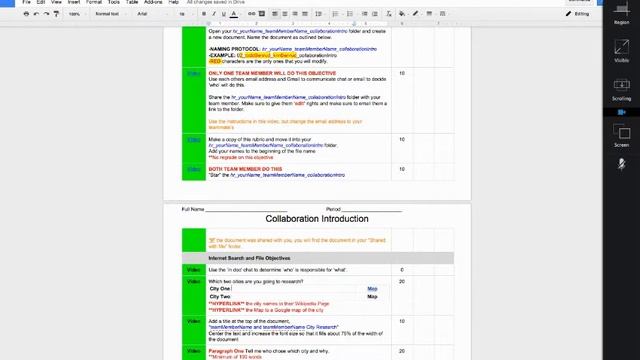Open the Normal text style dropdown
This screenshot has height=360, width=640.
point(110,14)
